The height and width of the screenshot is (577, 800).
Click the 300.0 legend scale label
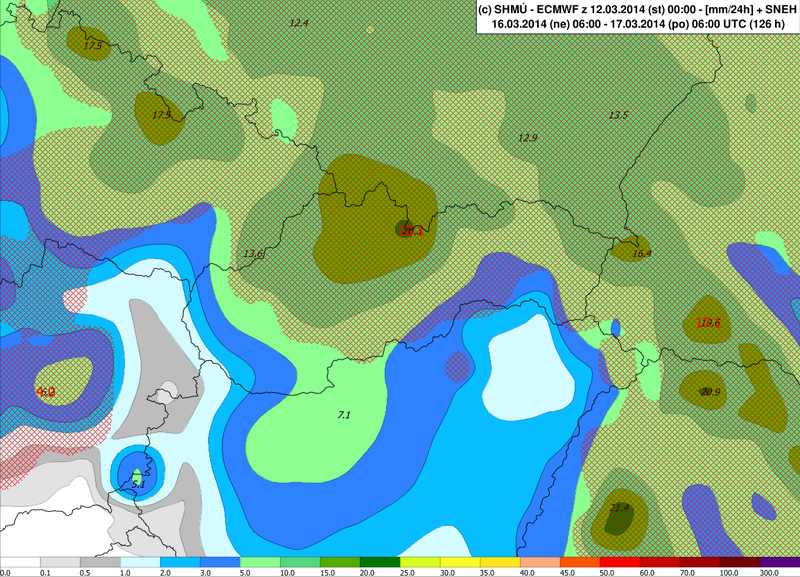[766, 571]
